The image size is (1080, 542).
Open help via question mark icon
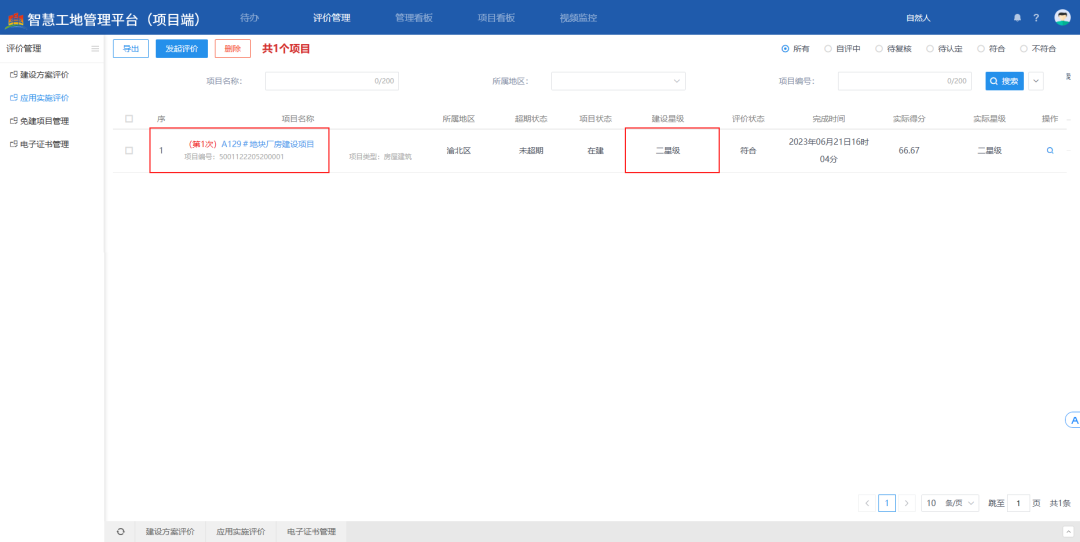[1036, 18]
